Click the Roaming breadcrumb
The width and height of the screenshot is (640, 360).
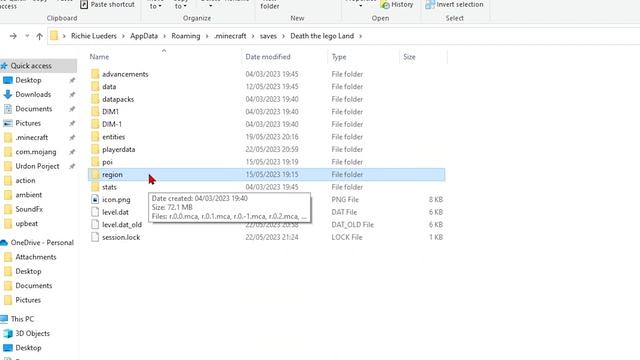(x=186, y=36)
